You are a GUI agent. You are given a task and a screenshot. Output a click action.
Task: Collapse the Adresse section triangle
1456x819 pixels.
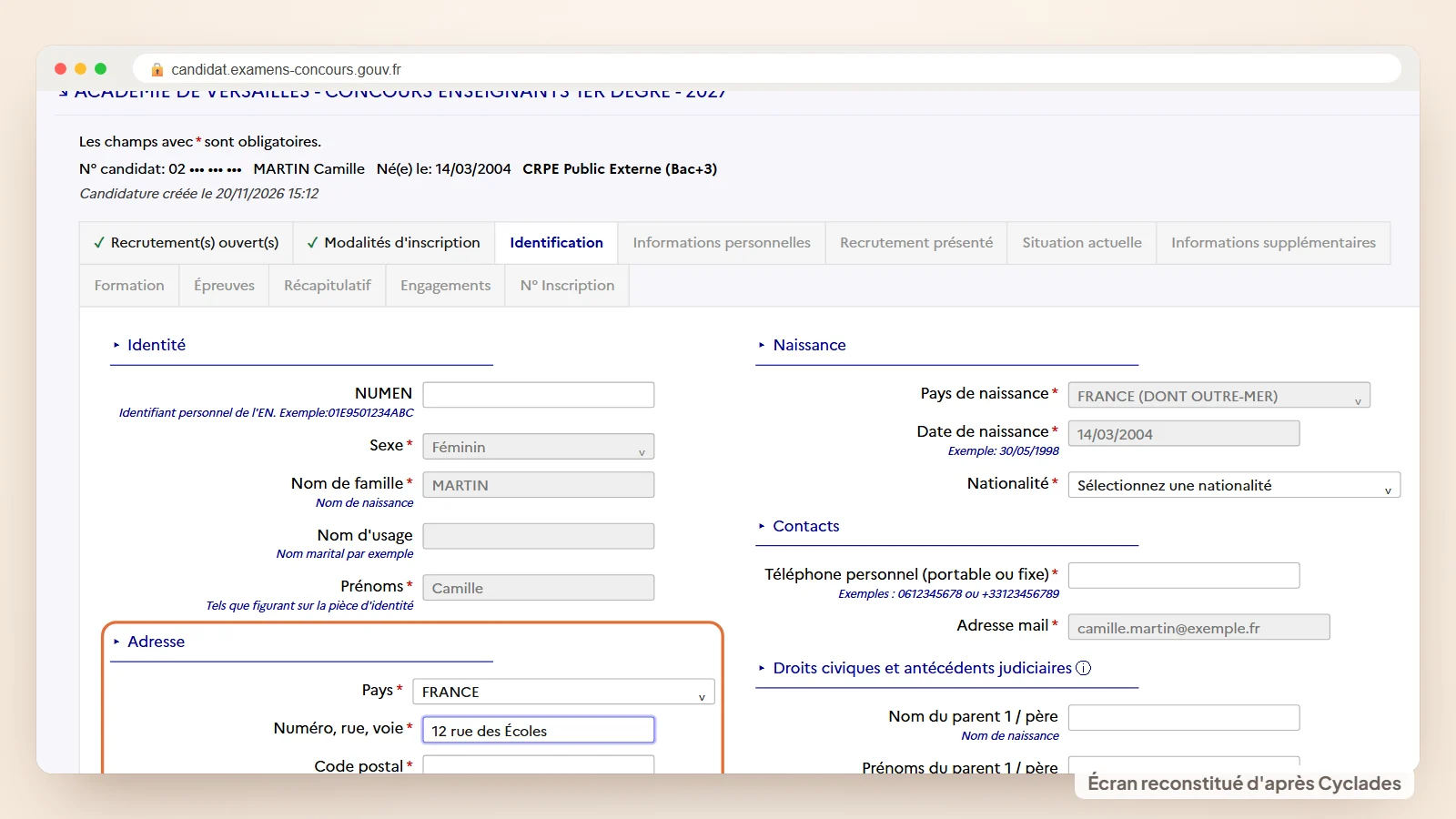(x=116, y=642)
